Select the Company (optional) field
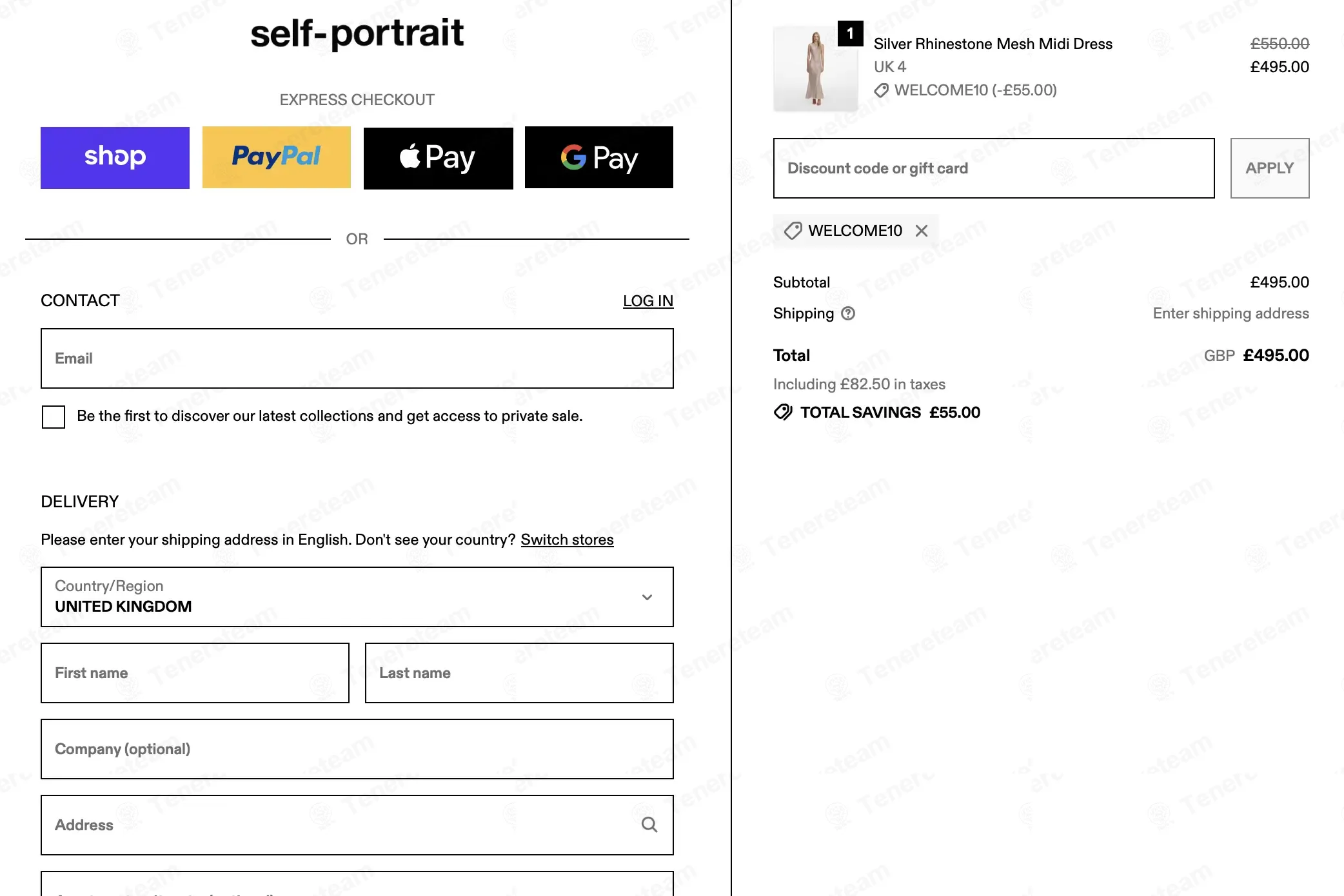The height and width of the screenshot is (896, 1344). click(357, 749)
